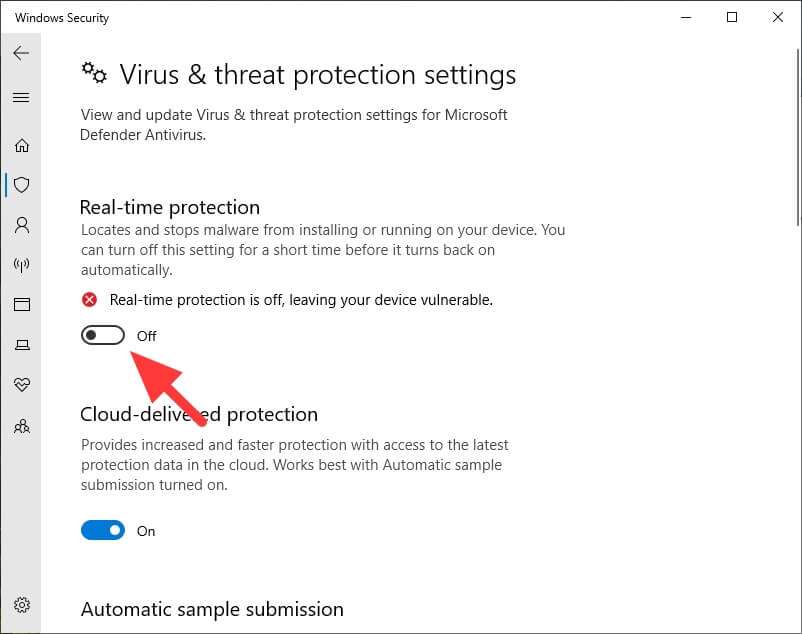
Task: Select the Real-time protection section header
Action: pos(169,207)
